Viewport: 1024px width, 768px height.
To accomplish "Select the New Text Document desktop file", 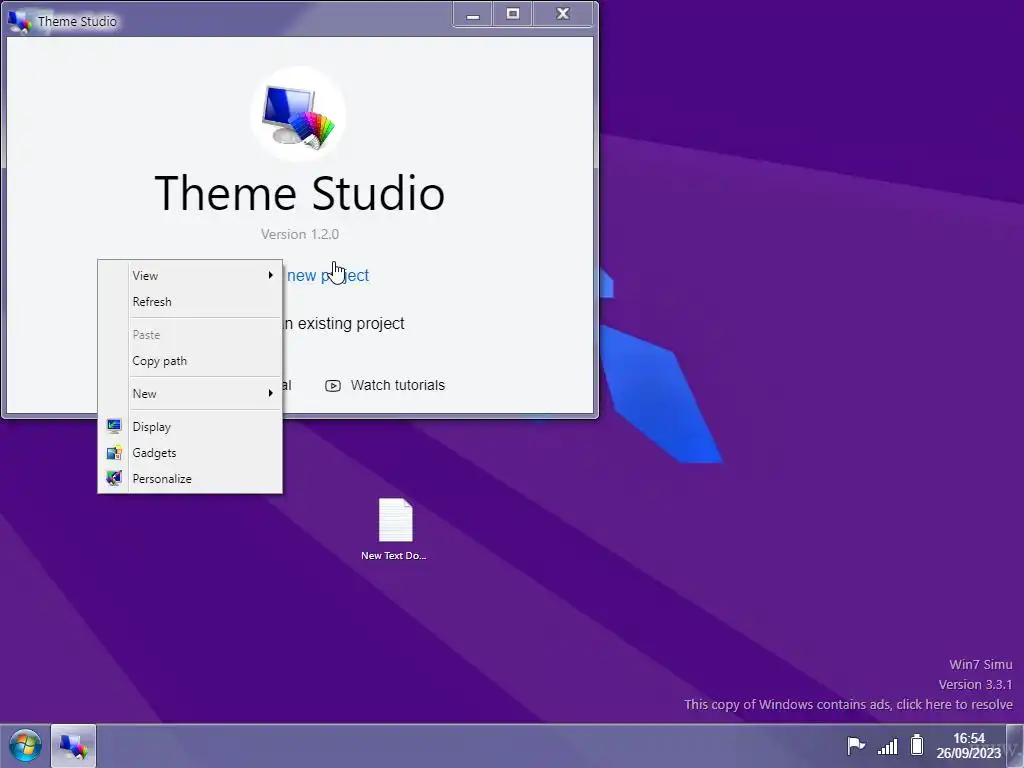I will click(x=394, y=530).
